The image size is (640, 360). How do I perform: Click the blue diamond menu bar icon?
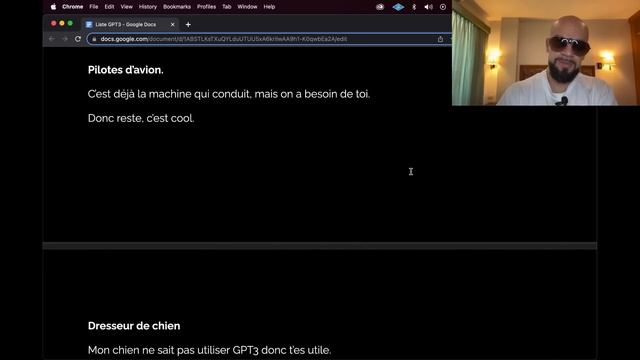coord(398,7)
